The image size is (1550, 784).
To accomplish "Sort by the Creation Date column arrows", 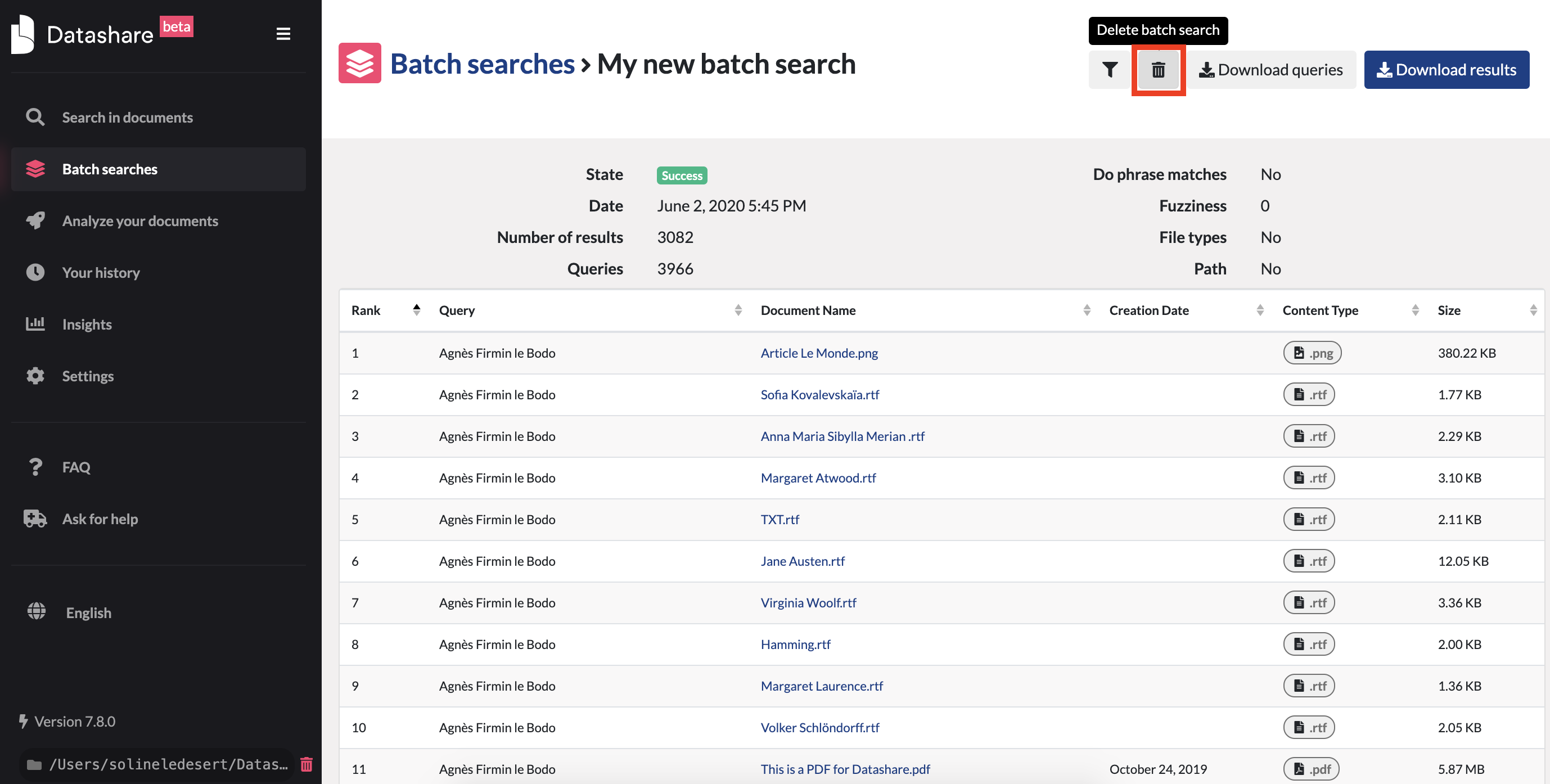I will pos(1260,310).
